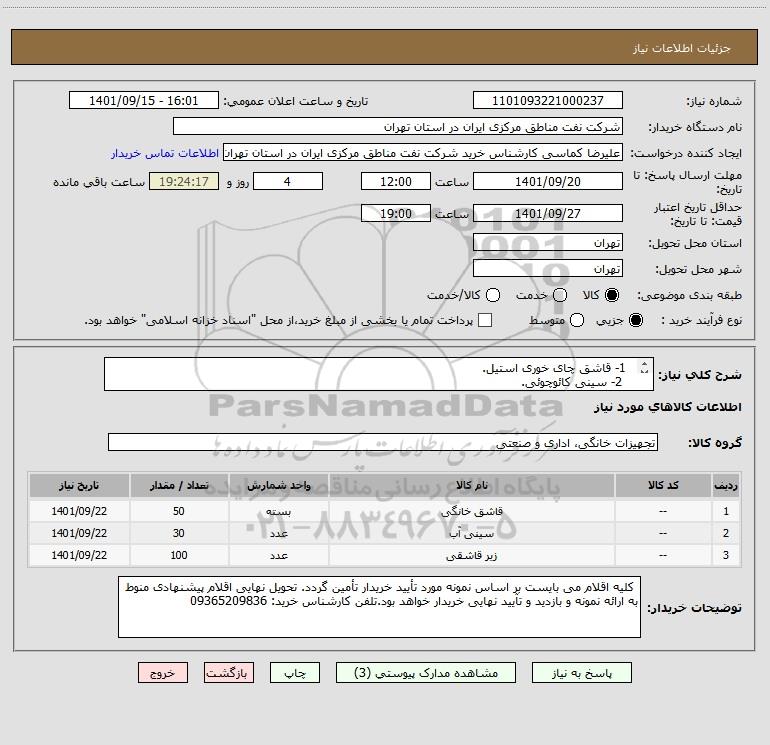
Task: Click the 'پاسخ به نیاز' button
Action: (x=581, y=673)
